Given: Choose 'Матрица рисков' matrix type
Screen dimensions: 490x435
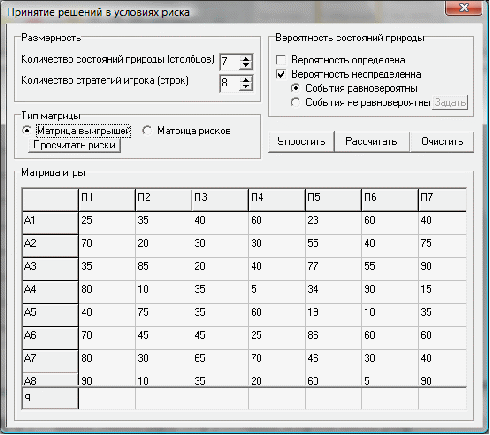Looking at the screenshot, I should point(147,130).
